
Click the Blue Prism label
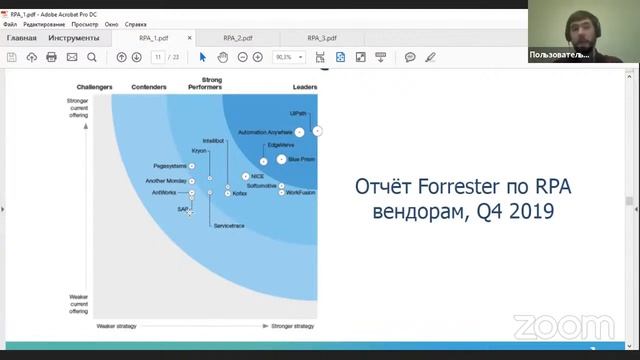tap(302, 159)
